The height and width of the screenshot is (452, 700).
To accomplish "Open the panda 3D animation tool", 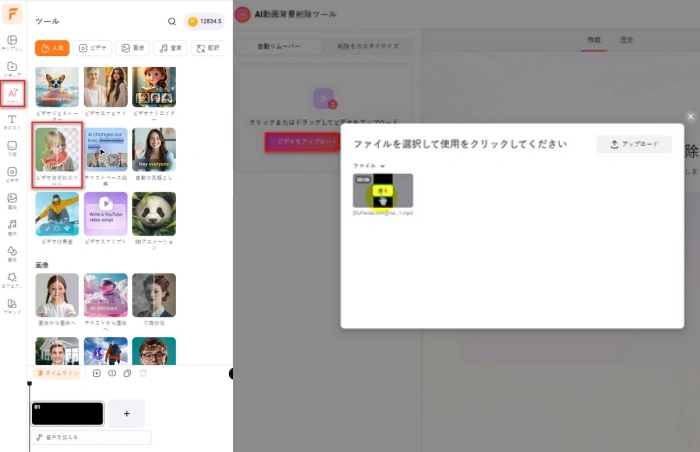I will [154, 214].
